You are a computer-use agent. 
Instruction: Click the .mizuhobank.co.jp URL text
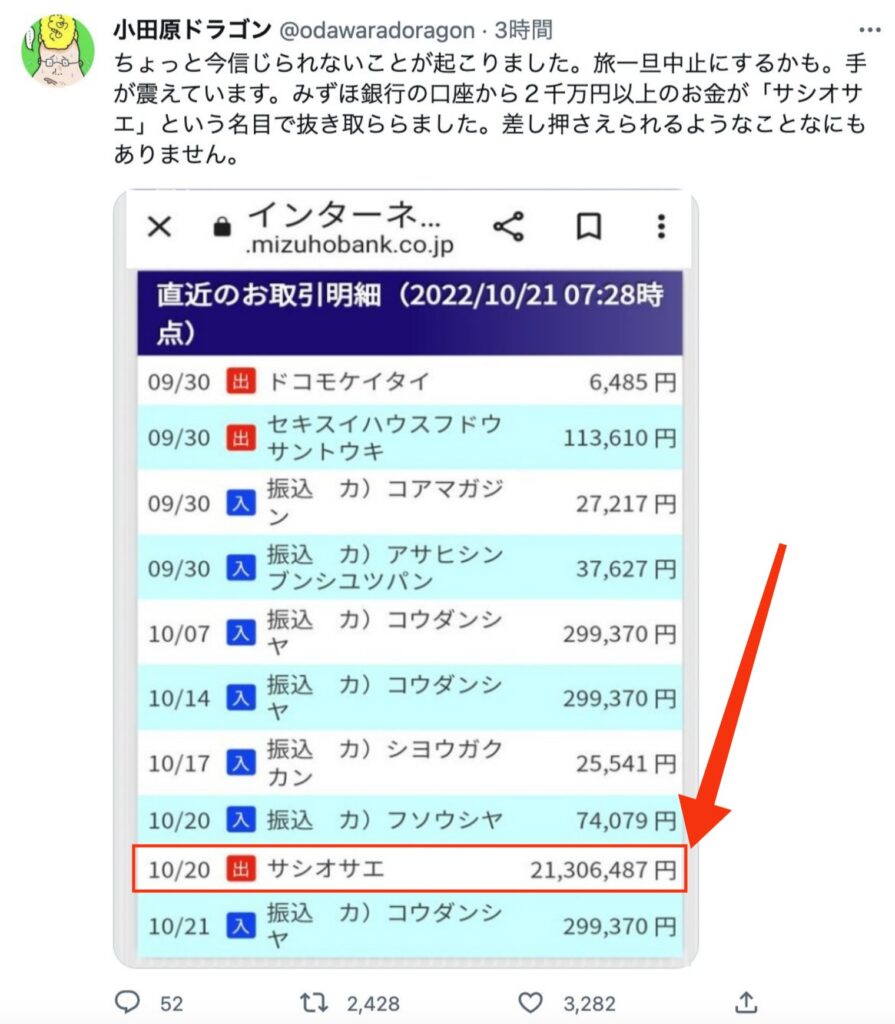[350, 246]
